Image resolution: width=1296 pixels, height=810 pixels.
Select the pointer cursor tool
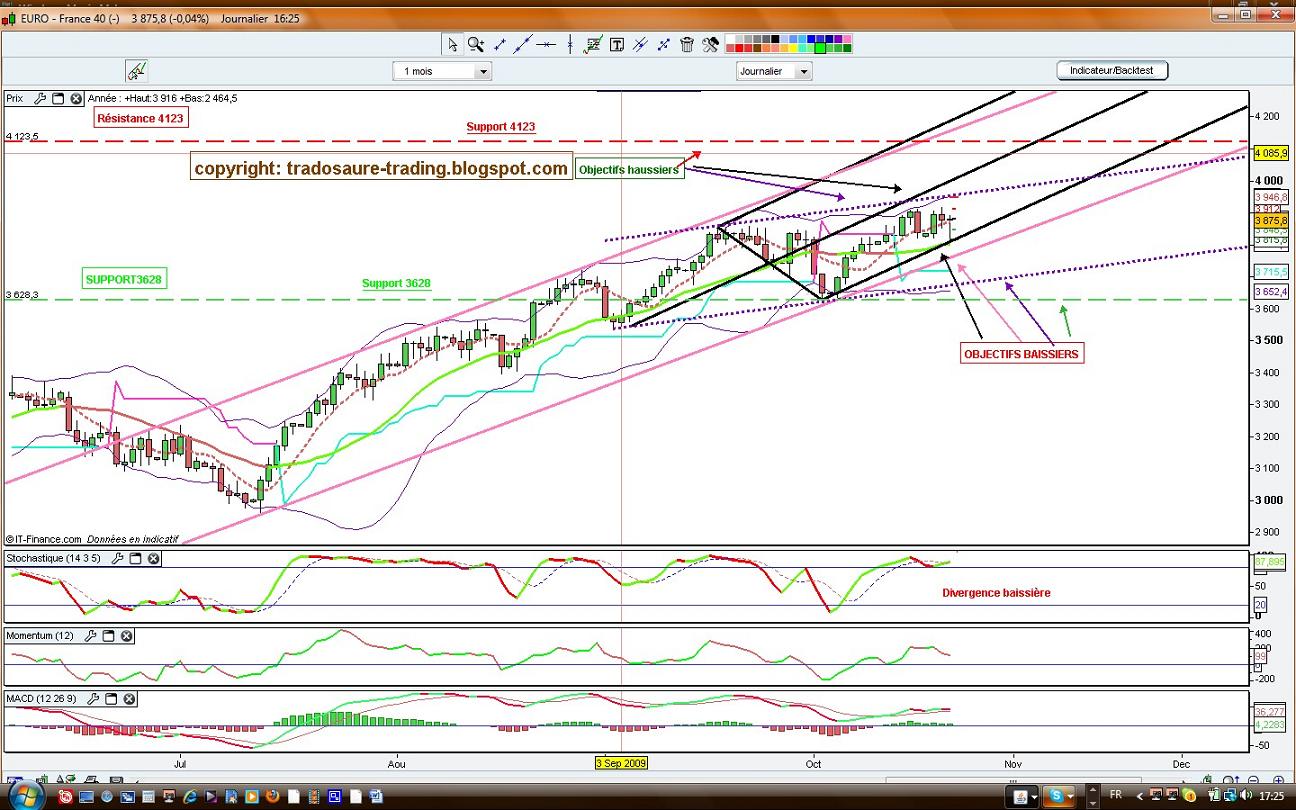click(x=452, y=44)
